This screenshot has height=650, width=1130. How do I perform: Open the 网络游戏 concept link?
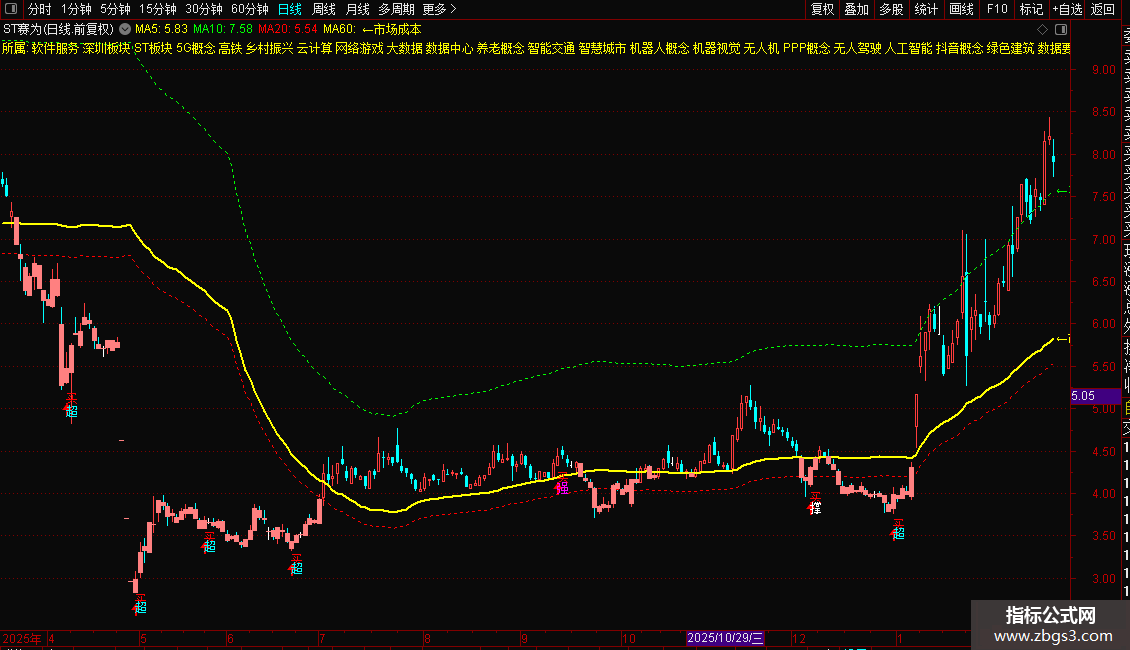pyautogui.click(x=359, y=48)
